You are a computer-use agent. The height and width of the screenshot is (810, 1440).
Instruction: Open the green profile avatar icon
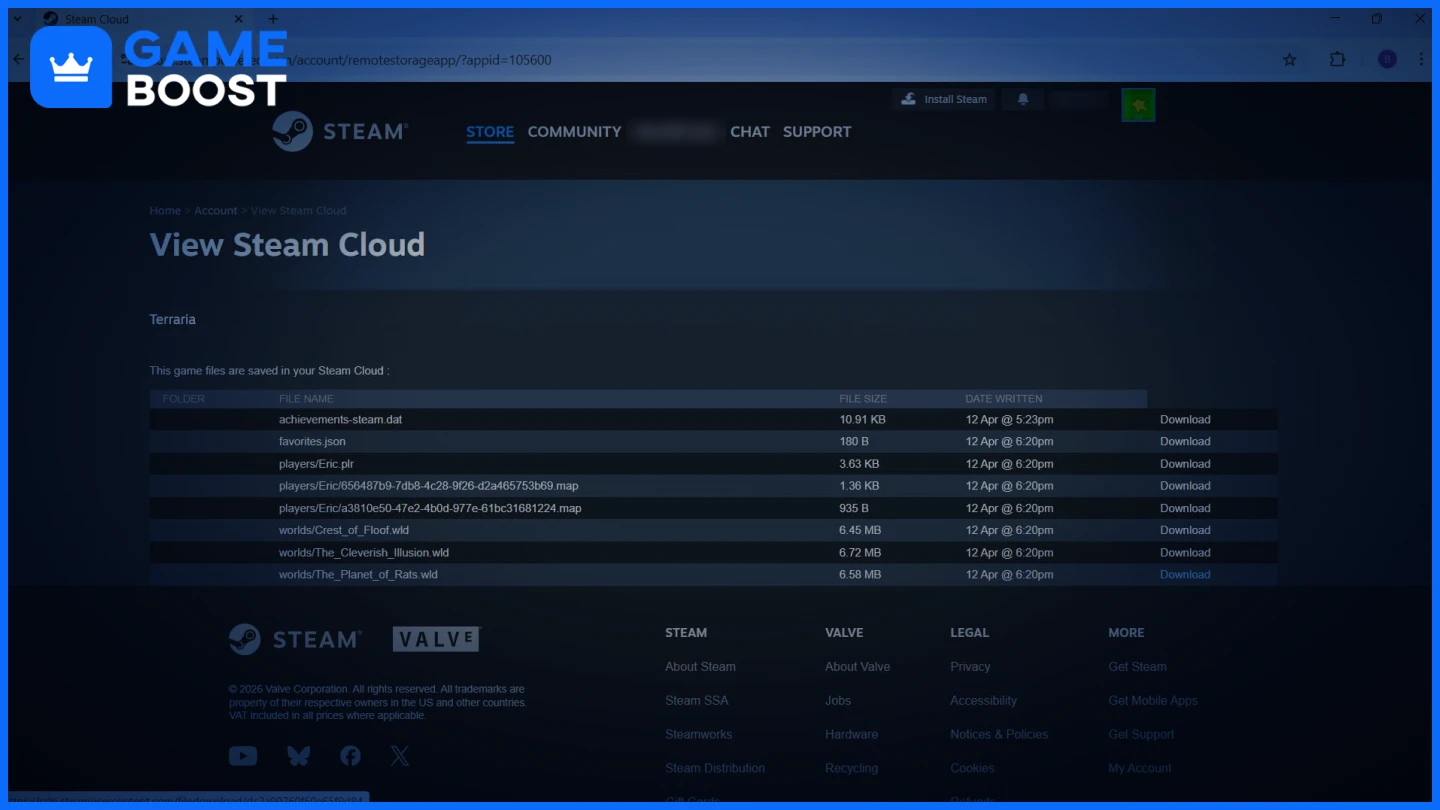point(1138,104)
